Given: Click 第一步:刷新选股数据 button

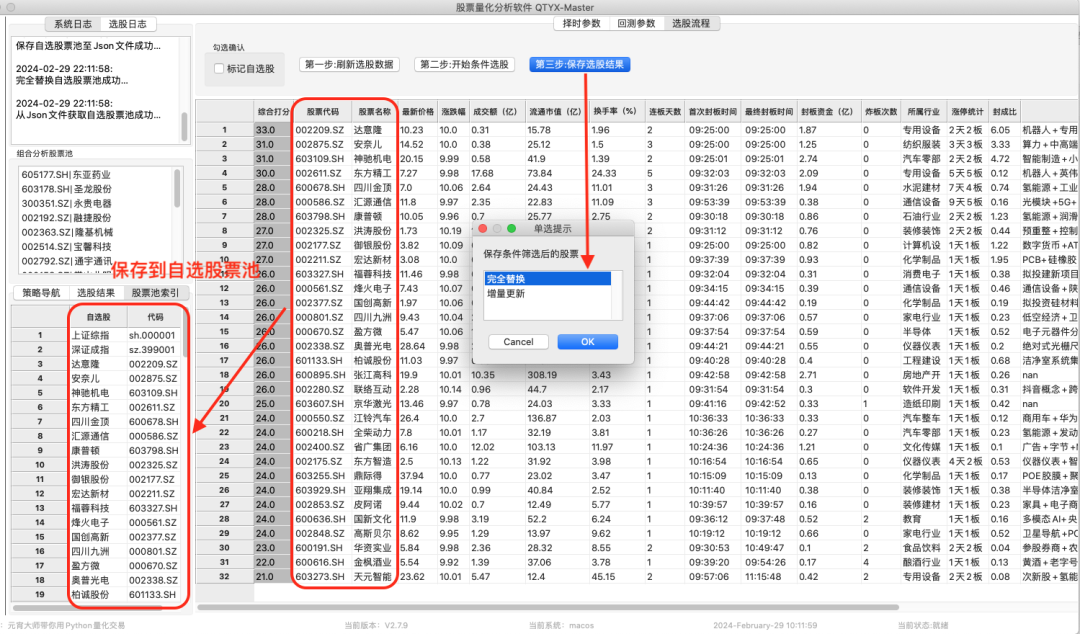Looking at the screenshot, I should coord(349,64).
